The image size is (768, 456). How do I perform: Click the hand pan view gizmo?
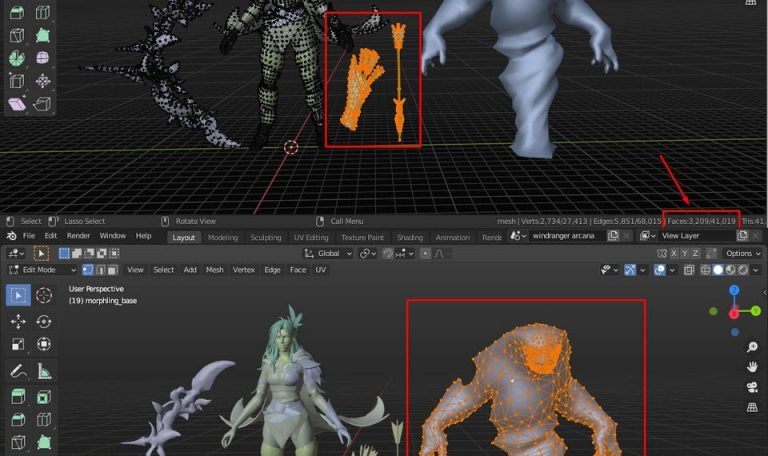pyautogui.click(x=750, y=366)
